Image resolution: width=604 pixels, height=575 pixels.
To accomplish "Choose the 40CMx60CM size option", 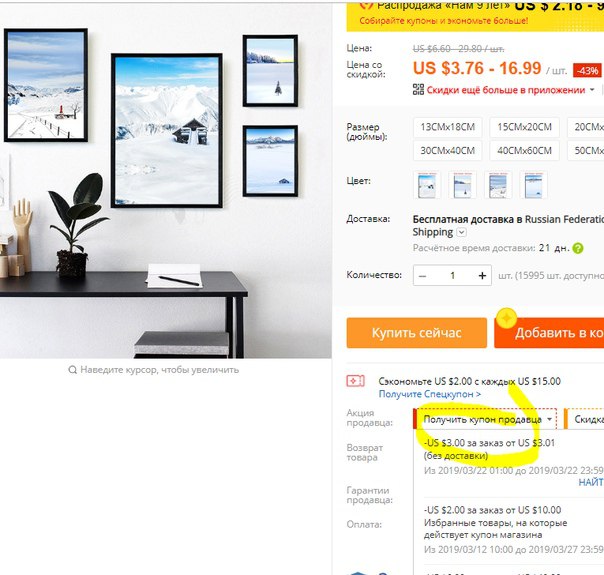I will (524, 151).
